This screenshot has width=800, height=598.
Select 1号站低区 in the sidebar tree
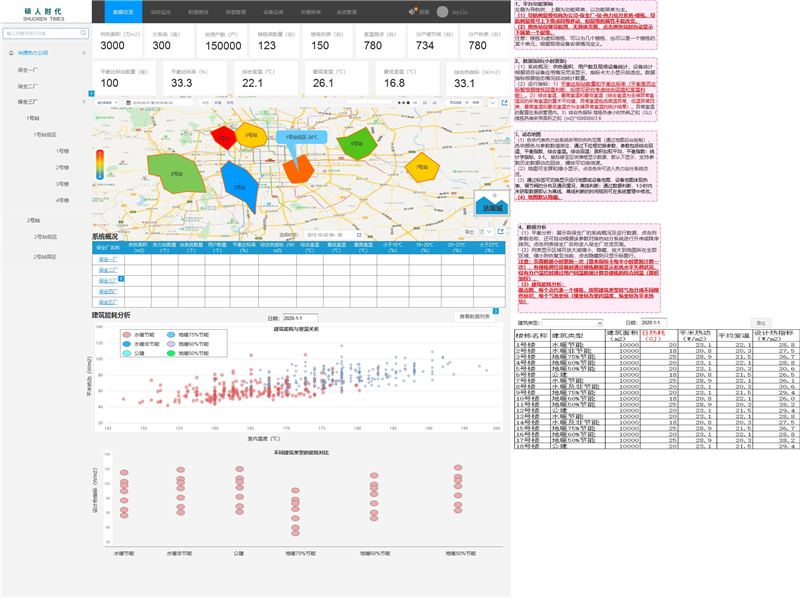(x=45, y=135)
